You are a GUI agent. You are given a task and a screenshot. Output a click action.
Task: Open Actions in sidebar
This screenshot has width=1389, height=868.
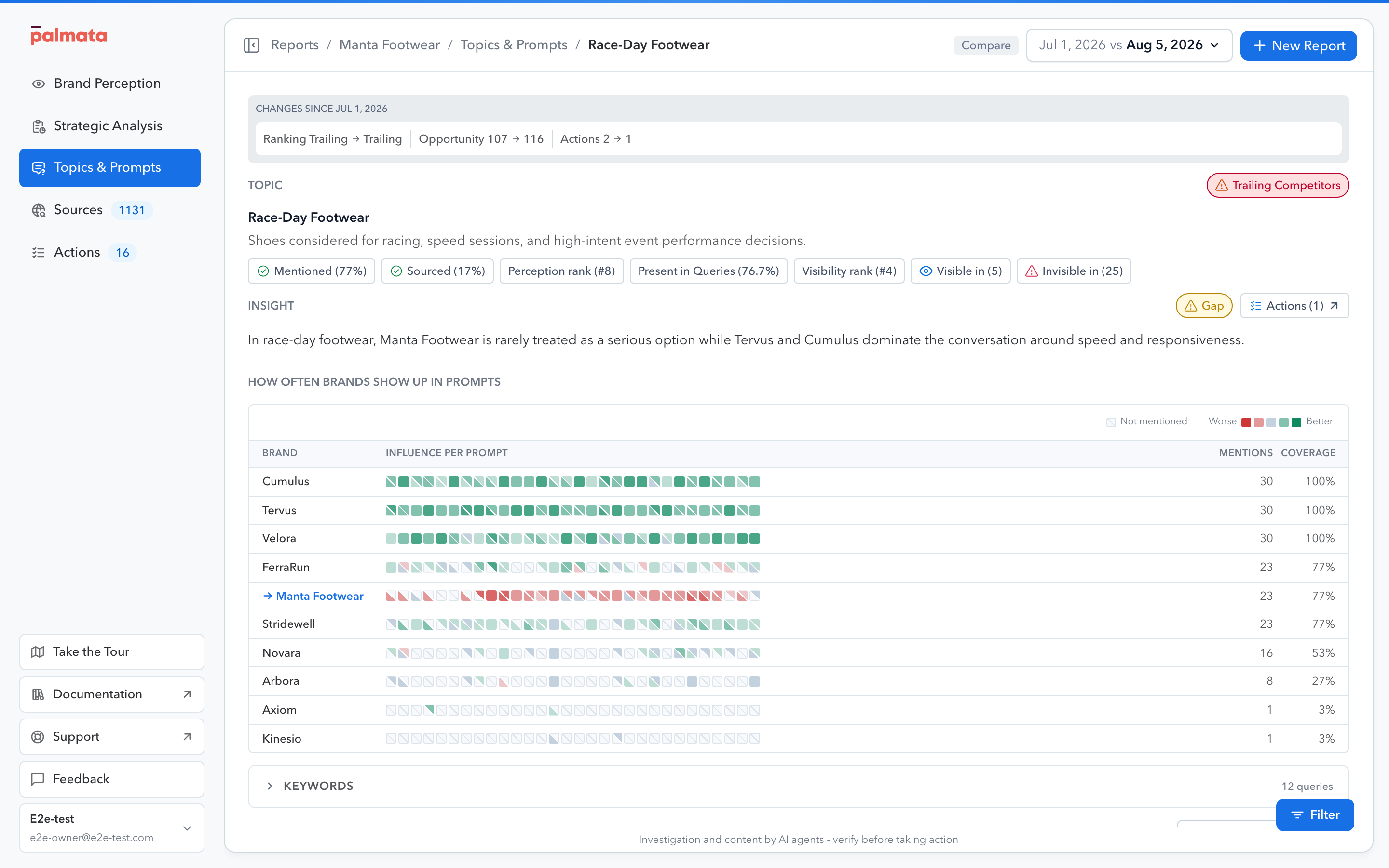pyautogui.click(x=109, y=252)
